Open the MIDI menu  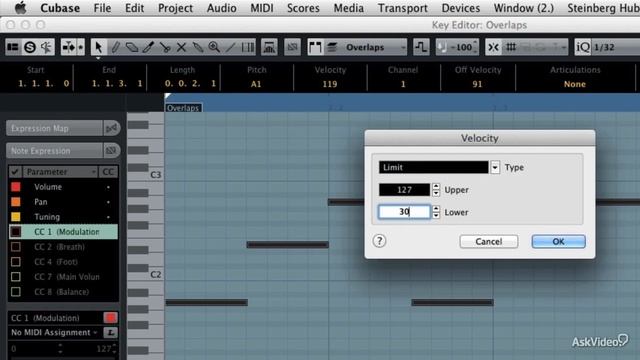(262, 8)
